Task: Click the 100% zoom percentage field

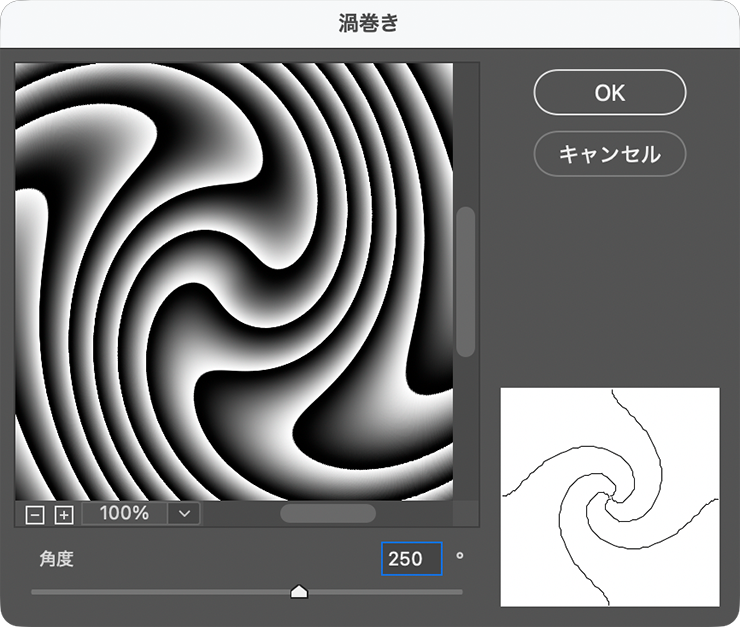Action: pyautogui.click(x=125, y=513)
